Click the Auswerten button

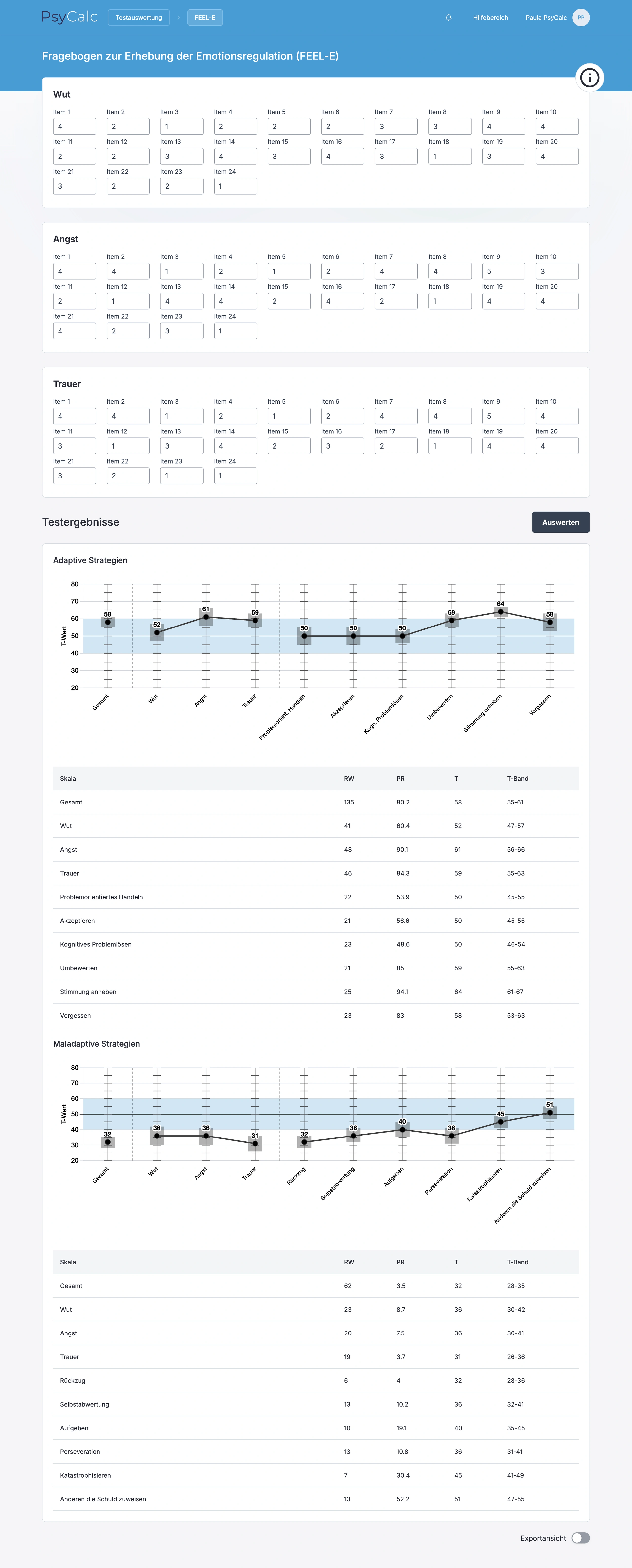[561, 522]
